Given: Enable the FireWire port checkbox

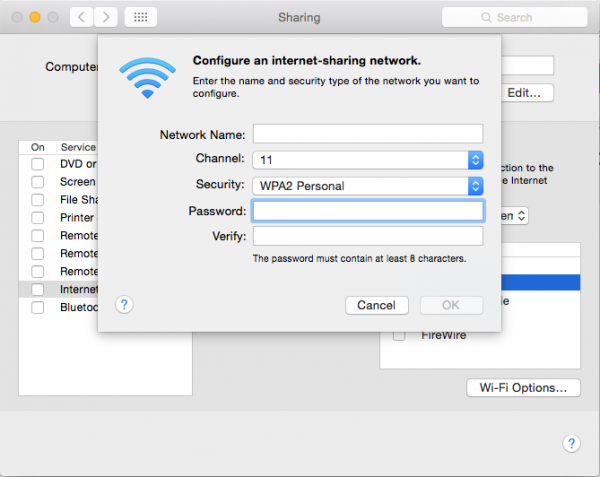Looking at the screenshot, I should click(400, 335).
